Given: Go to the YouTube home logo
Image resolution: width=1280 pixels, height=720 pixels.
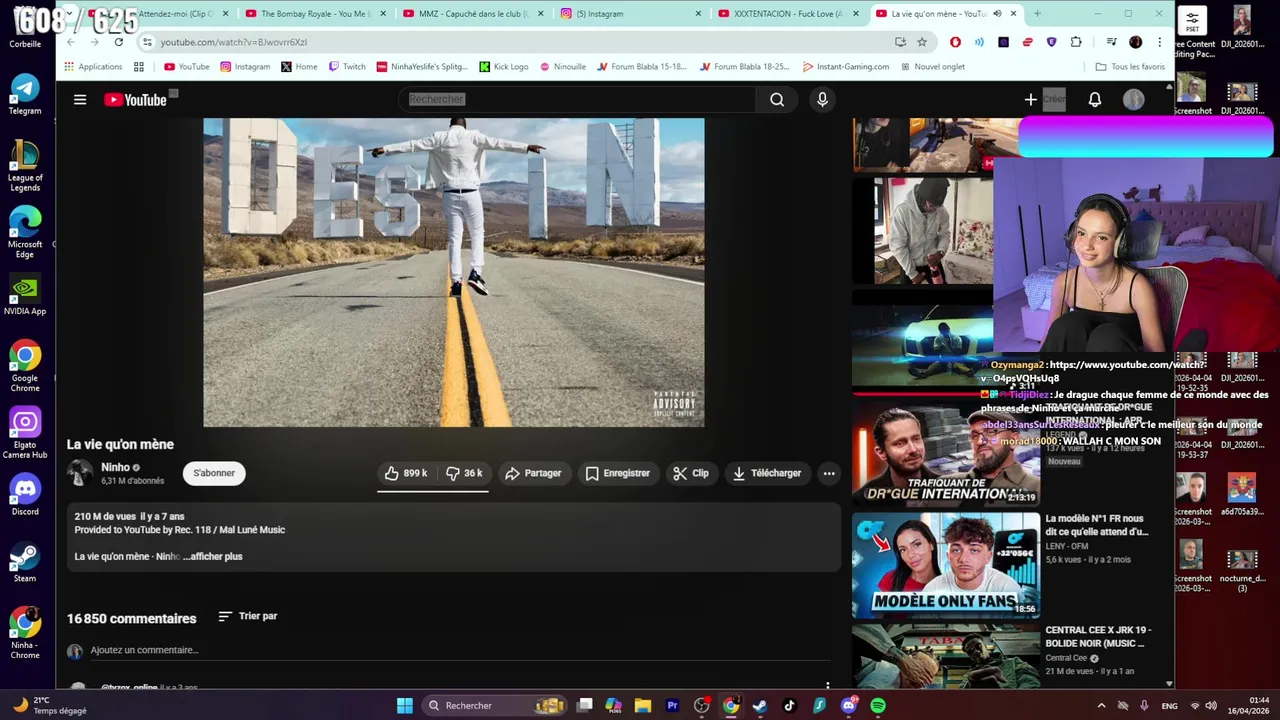Looking at the screenshot, I should pos(135,99).
